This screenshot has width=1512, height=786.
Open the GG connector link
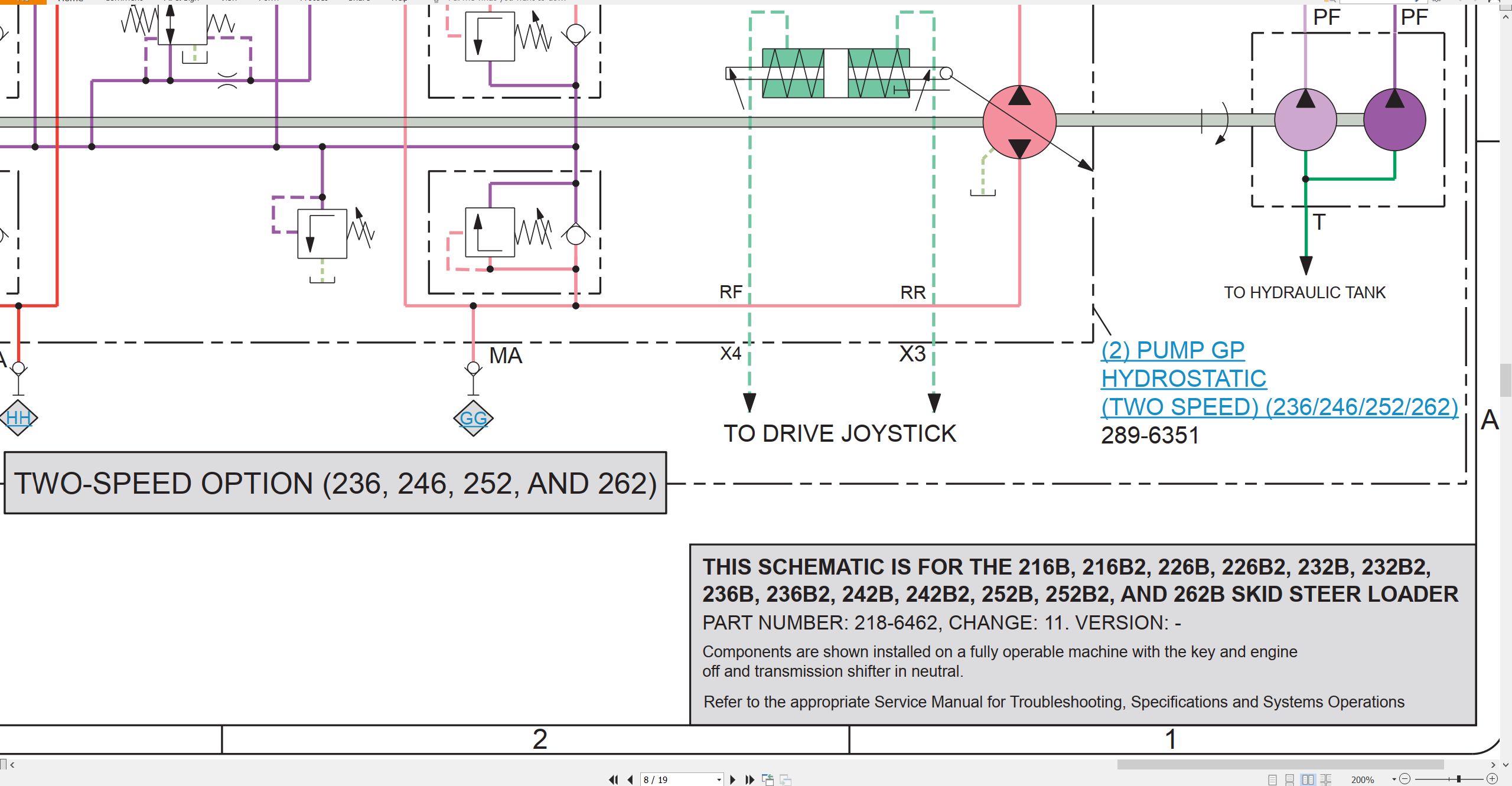click(473, 418)
